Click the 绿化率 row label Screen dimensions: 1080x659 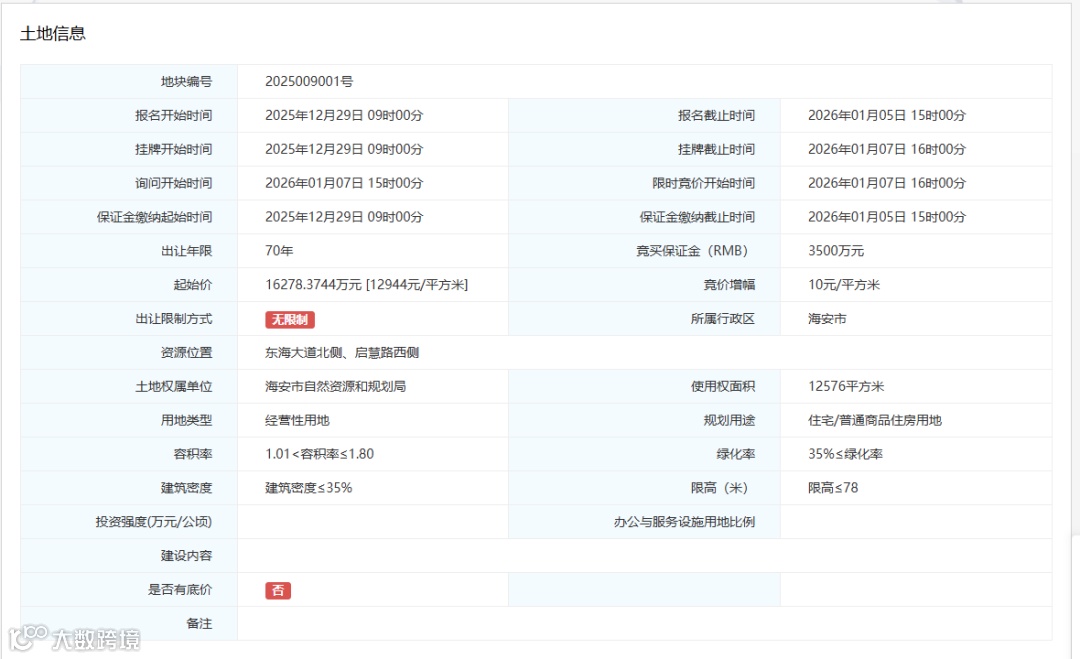coord(736,454)
